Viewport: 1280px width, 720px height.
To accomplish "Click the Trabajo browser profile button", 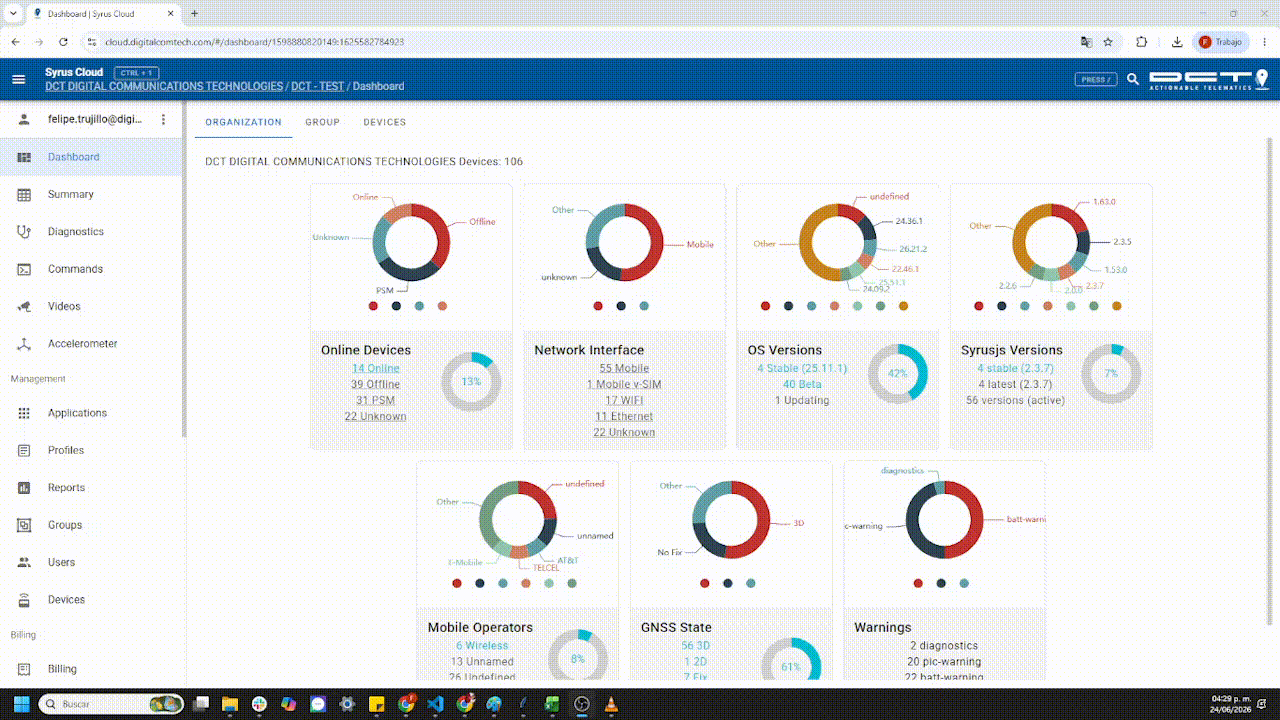I will (x=1221, y=42).
